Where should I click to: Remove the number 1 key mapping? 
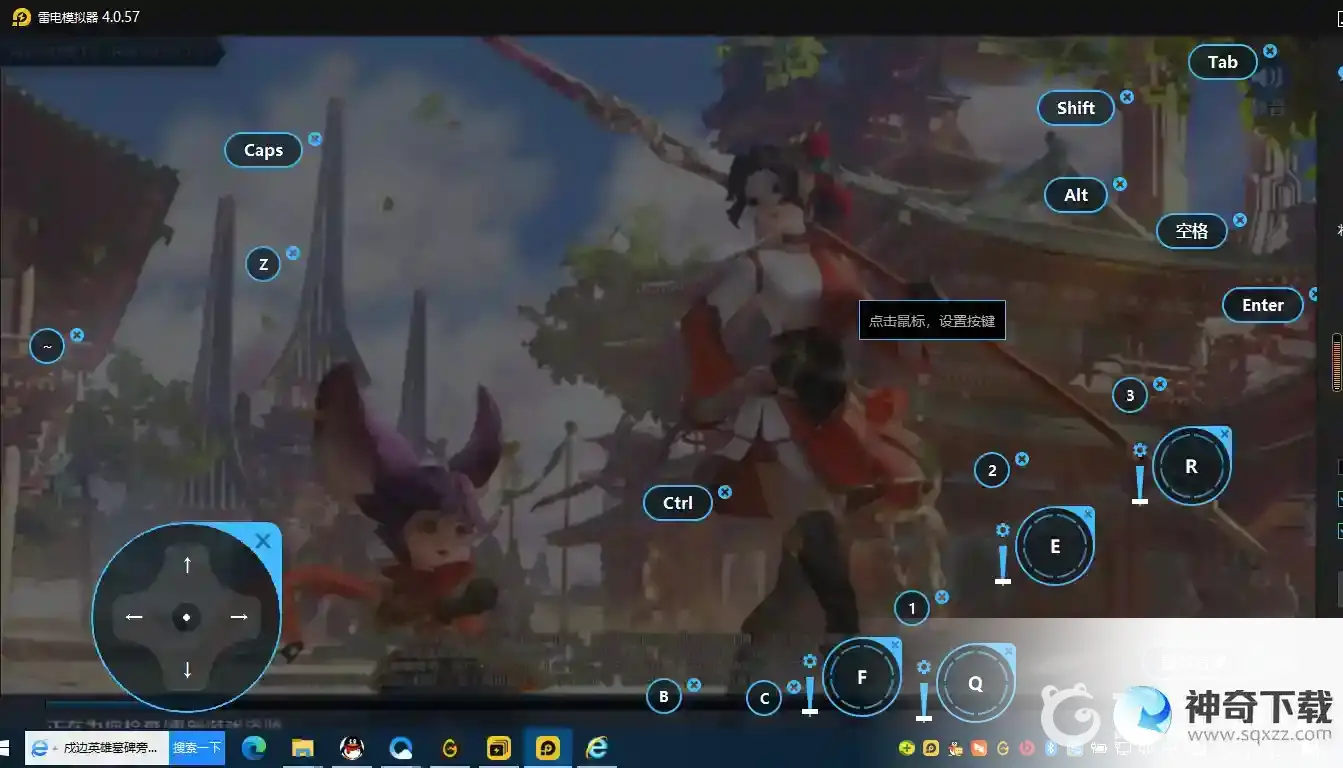[x=941, y=597]
